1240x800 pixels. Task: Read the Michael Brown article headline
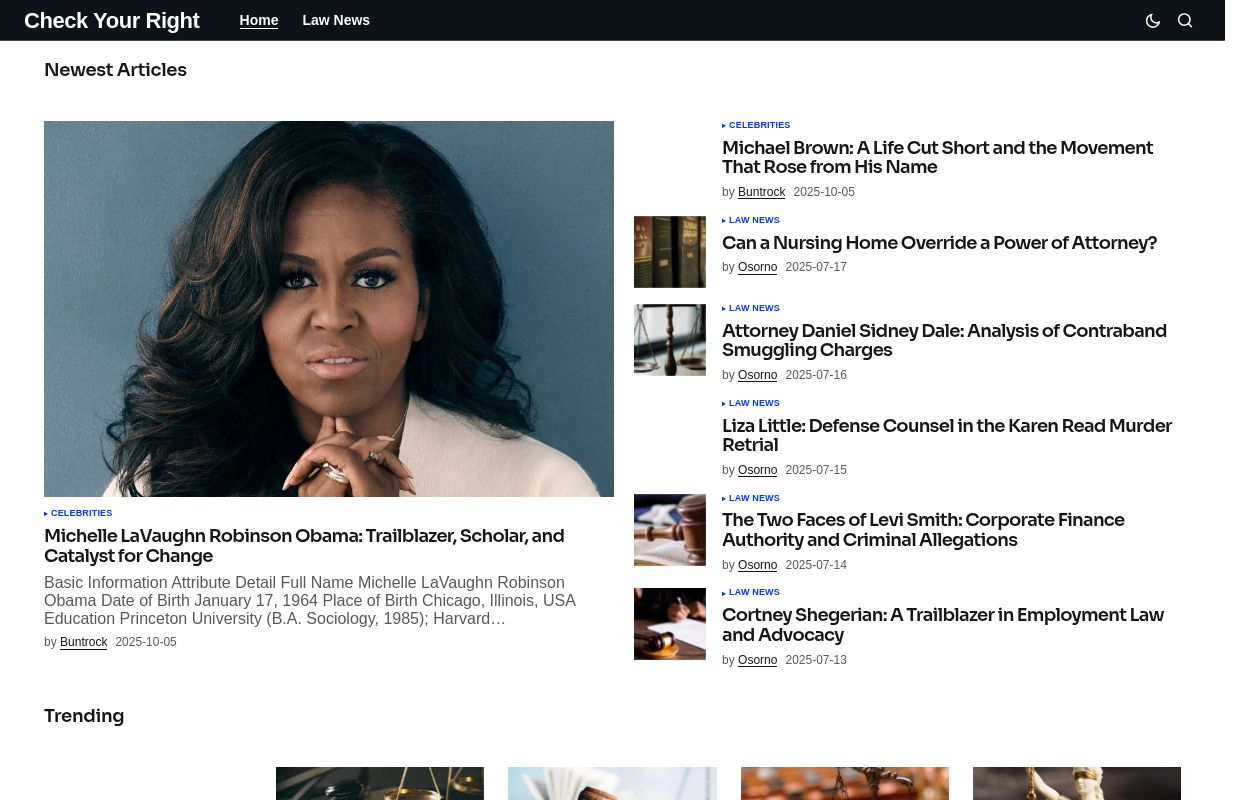click(937, 158)
